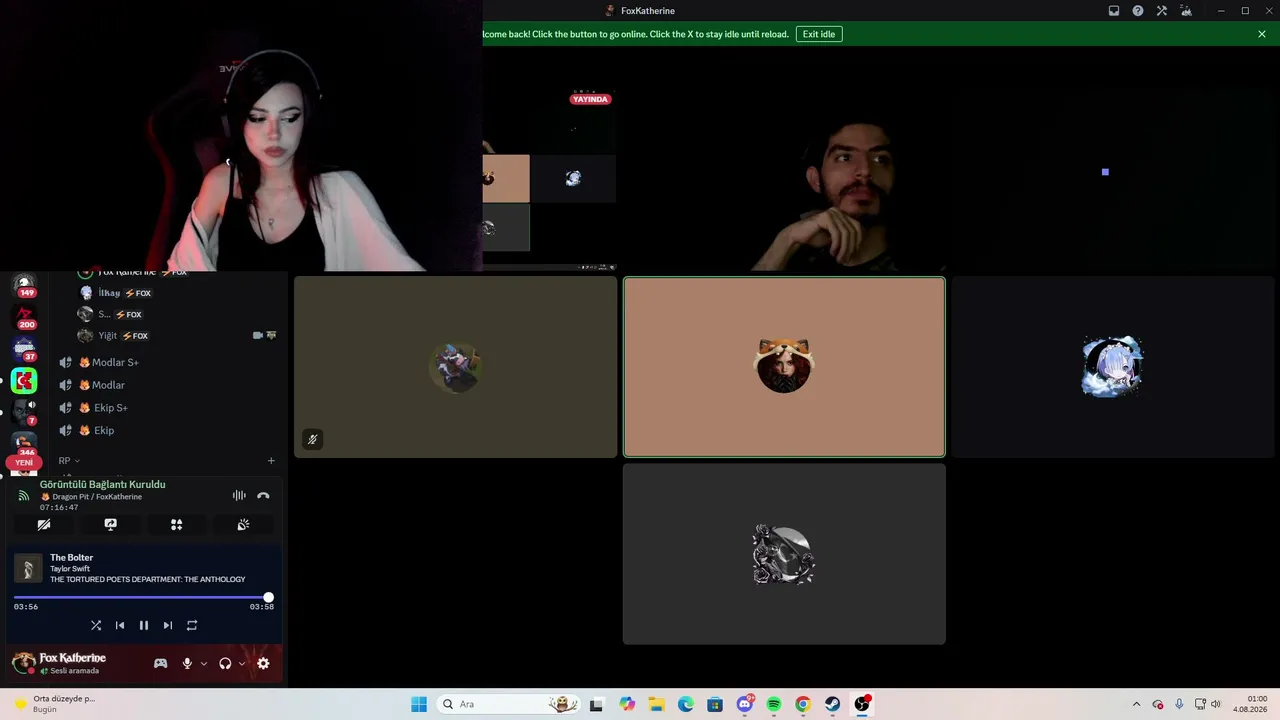Click the crossed tools icon in title bar

pos(1162,11)
